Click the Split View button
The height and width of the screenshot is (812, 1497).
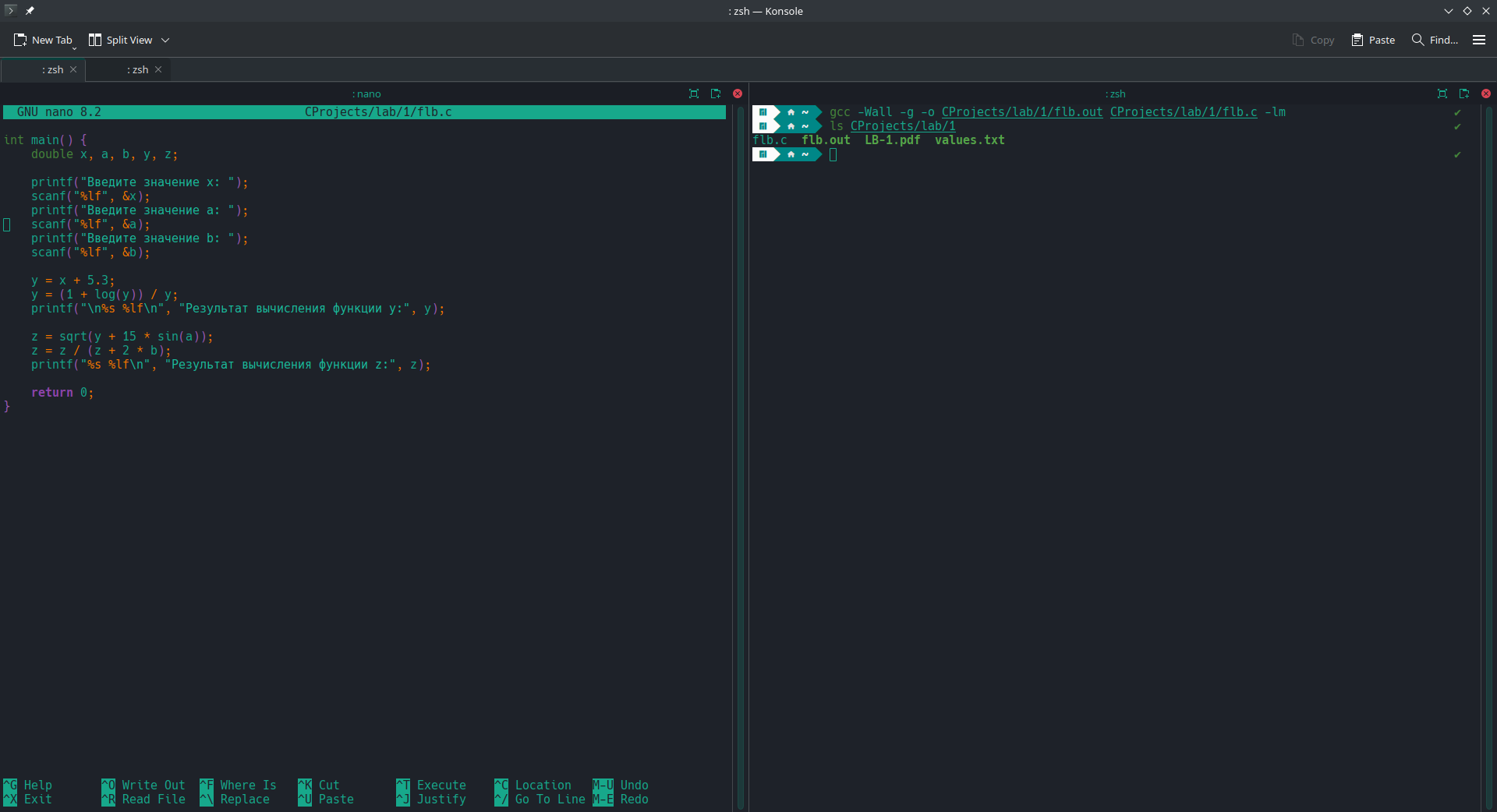120,40
